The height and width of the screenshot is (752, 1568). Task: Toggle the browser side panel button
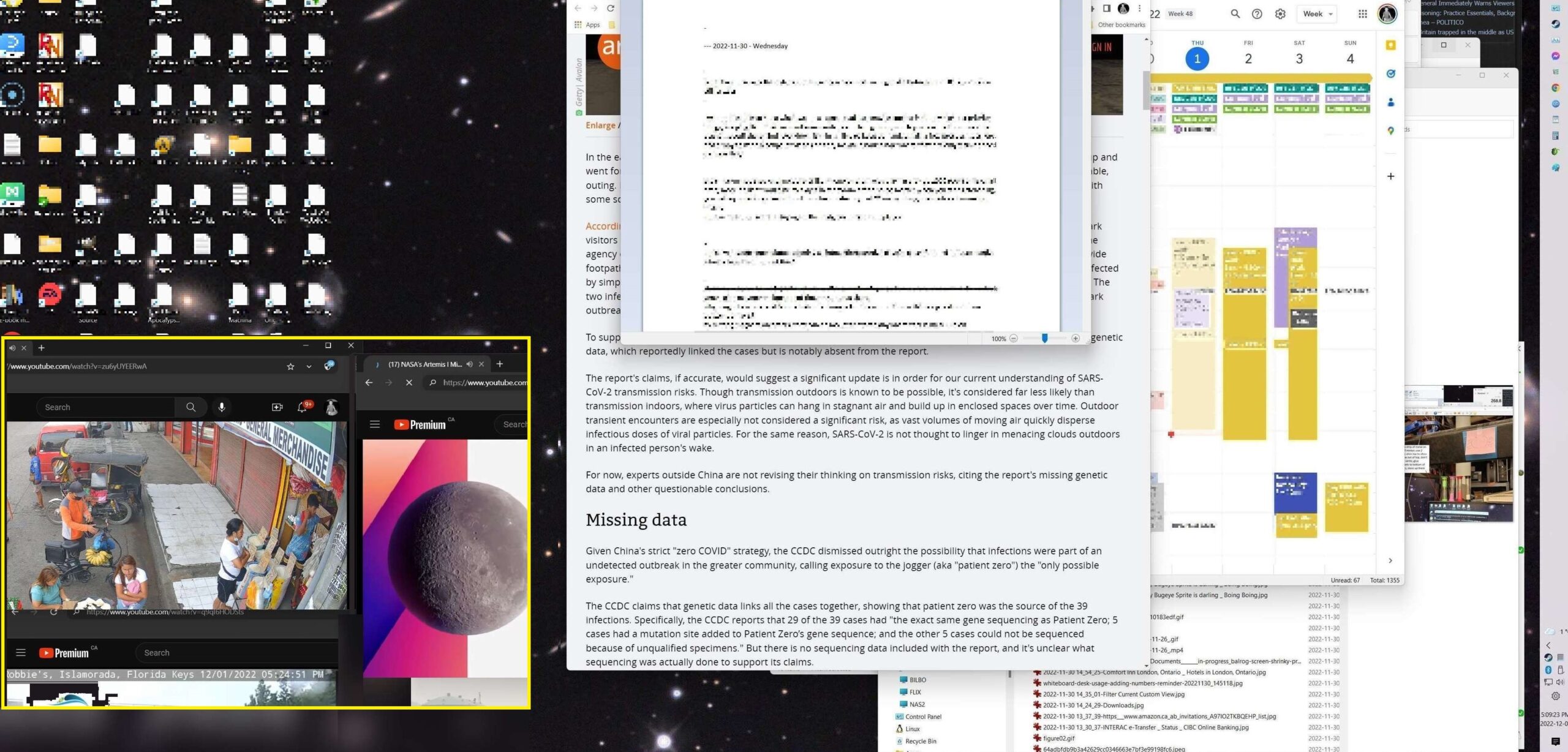tap(1106, 9)
